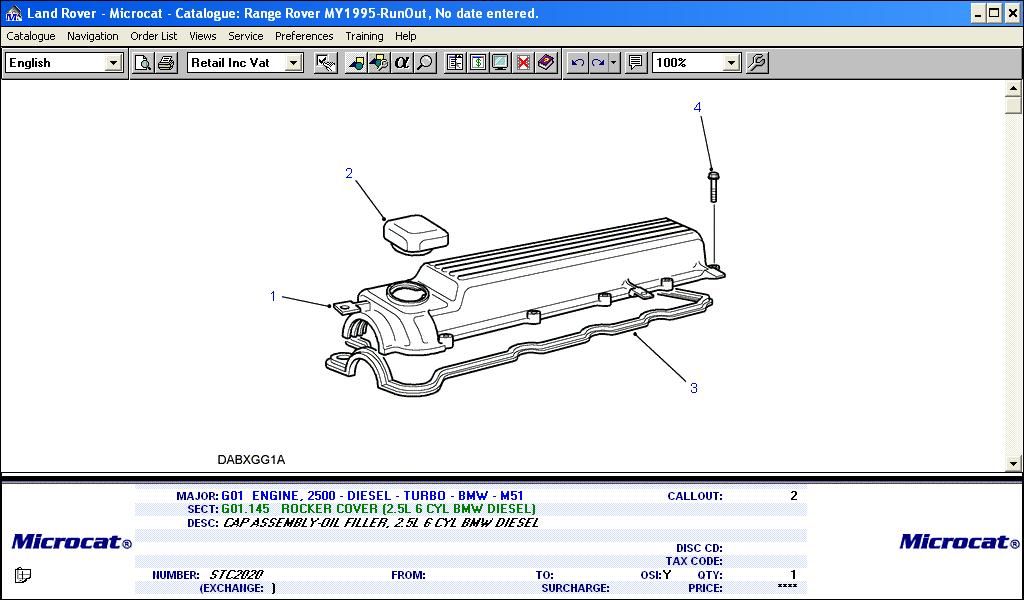Minimize the Microcat window
1024x600 pixels.
[x=978, y=13]
